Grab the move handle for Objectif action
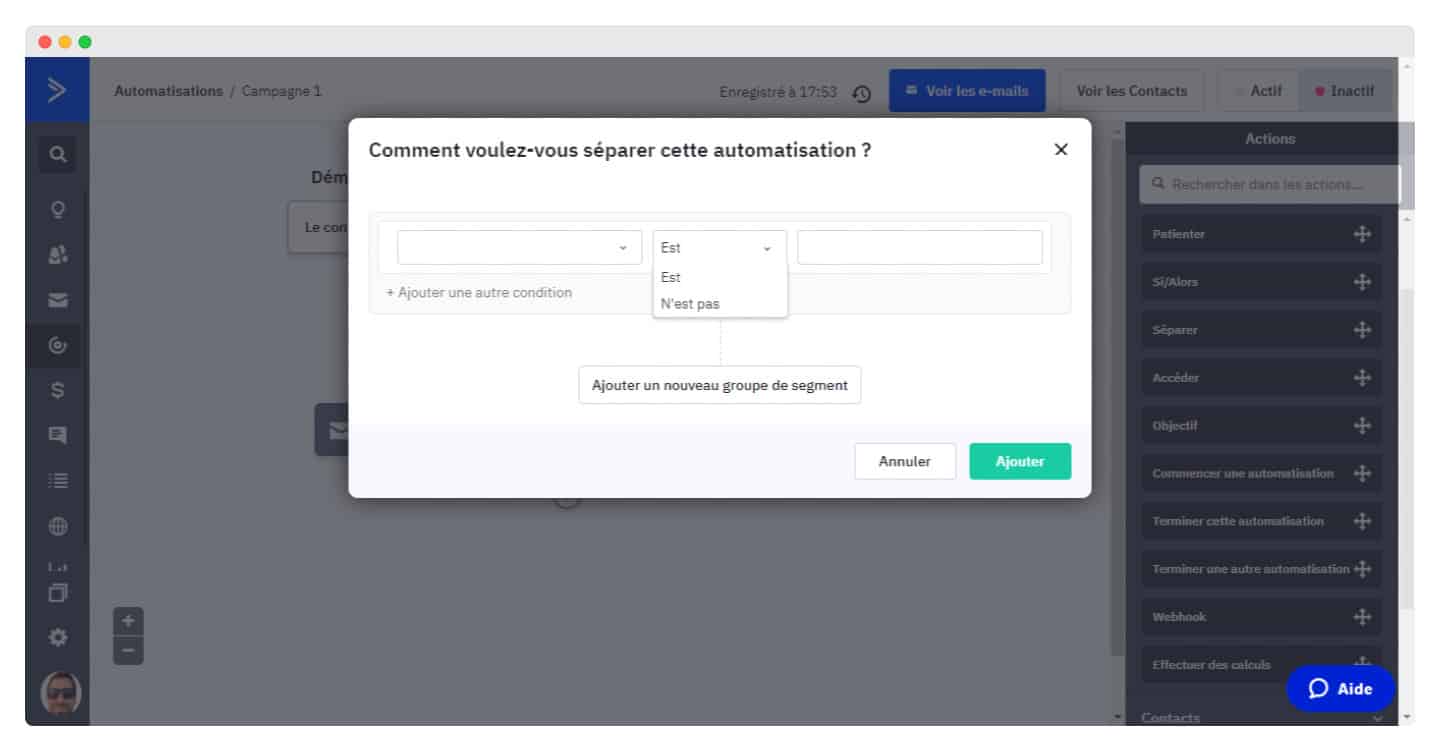 1362,425
